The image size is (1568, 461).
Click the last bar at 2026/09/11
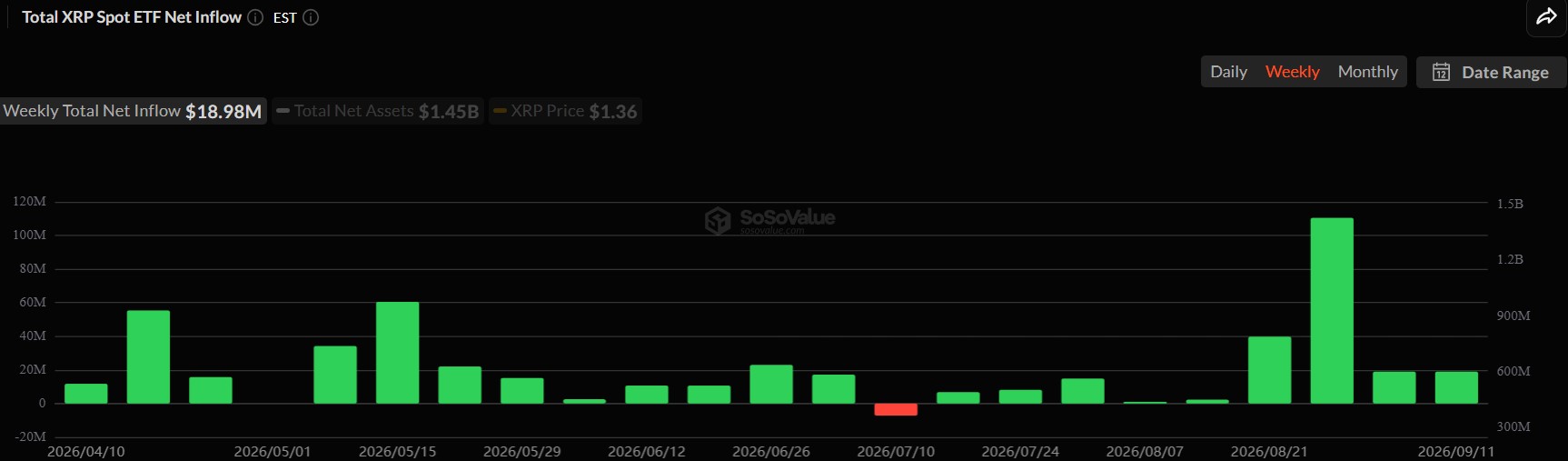pyautogui.click(x=1456, y=387)
